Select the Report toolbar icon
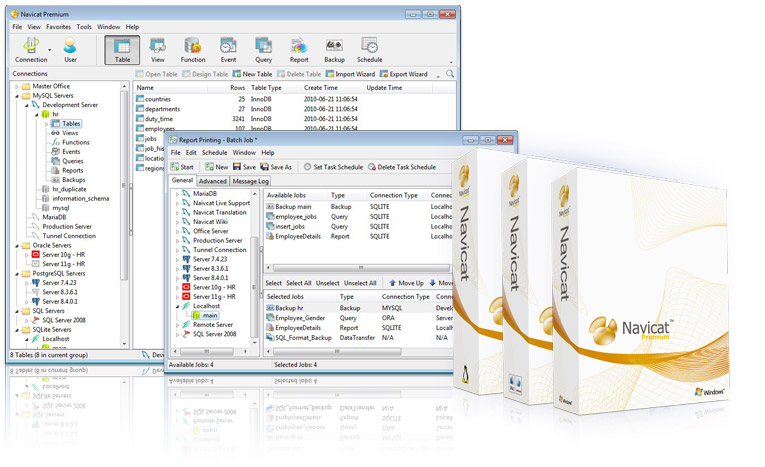 298,49
